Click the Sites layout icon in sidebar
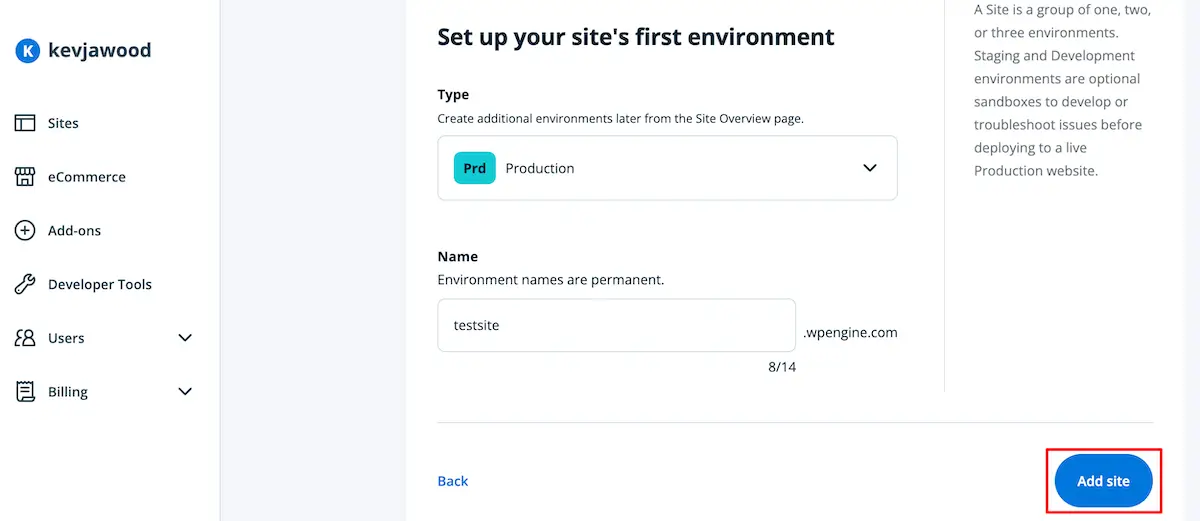This screenshot has height=521, width=1200. [x=25, y=123]
